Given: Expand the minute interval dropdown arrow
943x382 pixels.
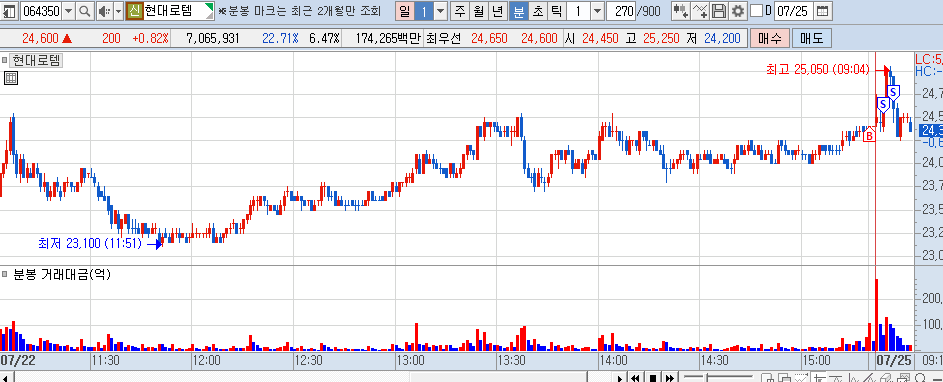Looking at the screenshot, I should tap(597, 11).
